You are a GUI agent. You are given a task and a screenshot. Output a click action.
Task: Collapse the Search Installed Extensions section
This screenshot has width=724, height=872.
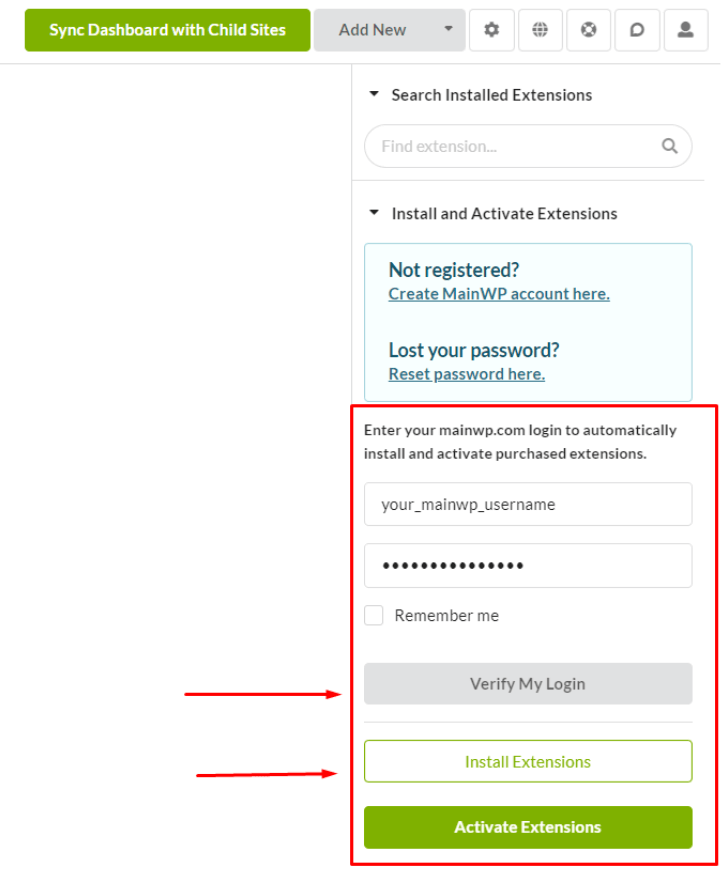click(x=376, y=95)
